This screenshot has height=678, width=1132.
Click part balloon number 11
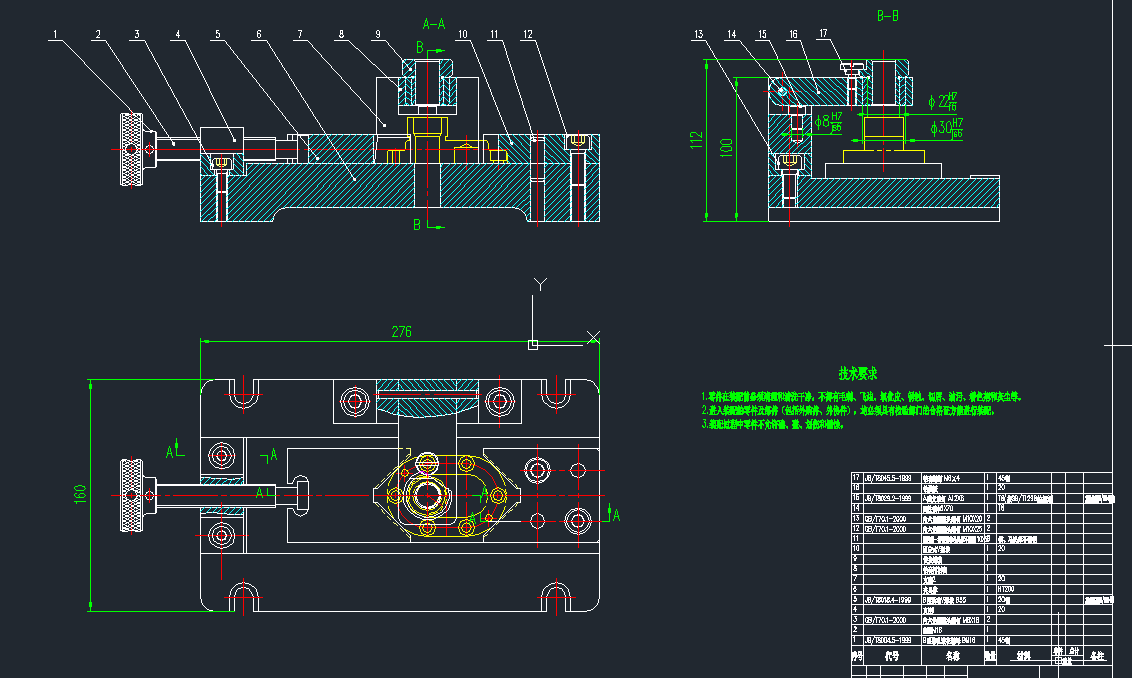coord(495,34)
